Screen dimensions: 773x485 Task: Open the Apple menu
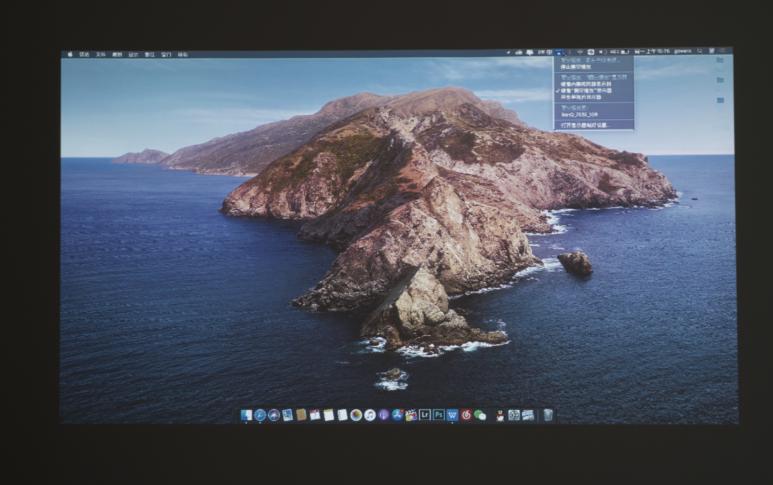click(x=69, y=53)
